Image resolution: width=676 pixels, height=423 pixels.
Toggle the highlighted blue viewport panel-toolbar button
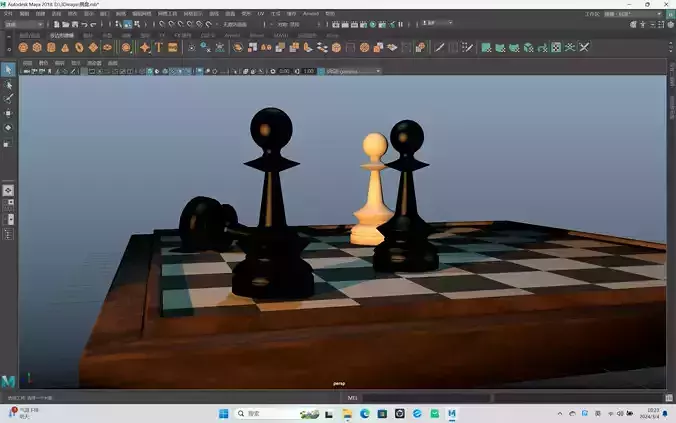pyautogui.click(x=200, y=71)
